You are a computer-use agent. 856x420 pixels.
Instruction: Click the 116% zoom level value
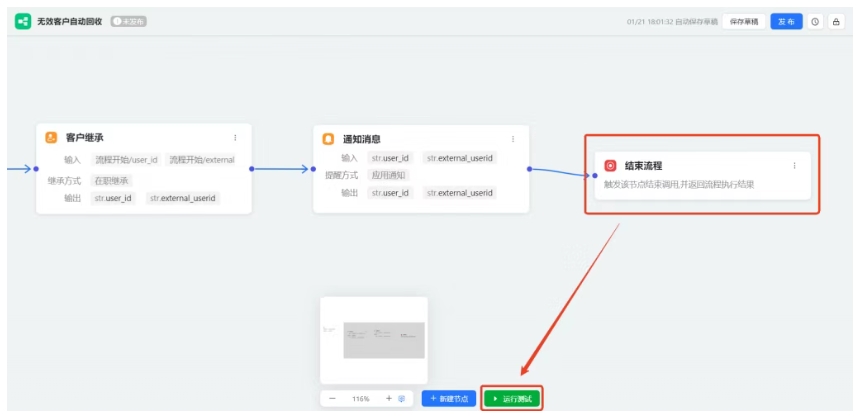pyautogui.click(x=361, y=398)
